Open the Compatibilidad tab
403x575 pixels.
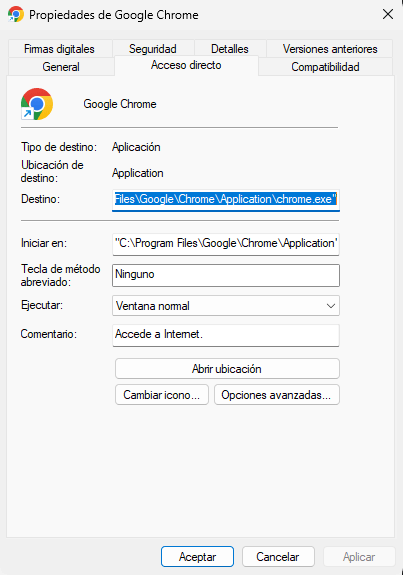pyautogui.click(x=325, y=67)
